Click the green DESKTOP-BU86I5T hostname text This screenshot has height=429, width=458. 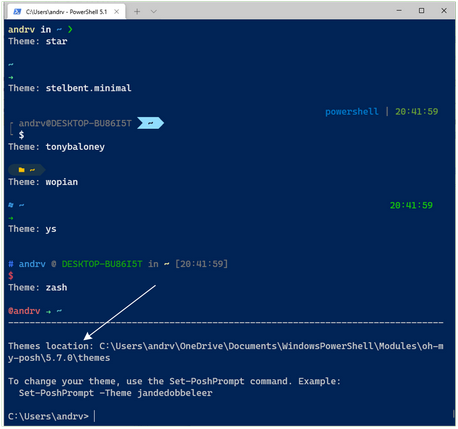tap(102, 264)
